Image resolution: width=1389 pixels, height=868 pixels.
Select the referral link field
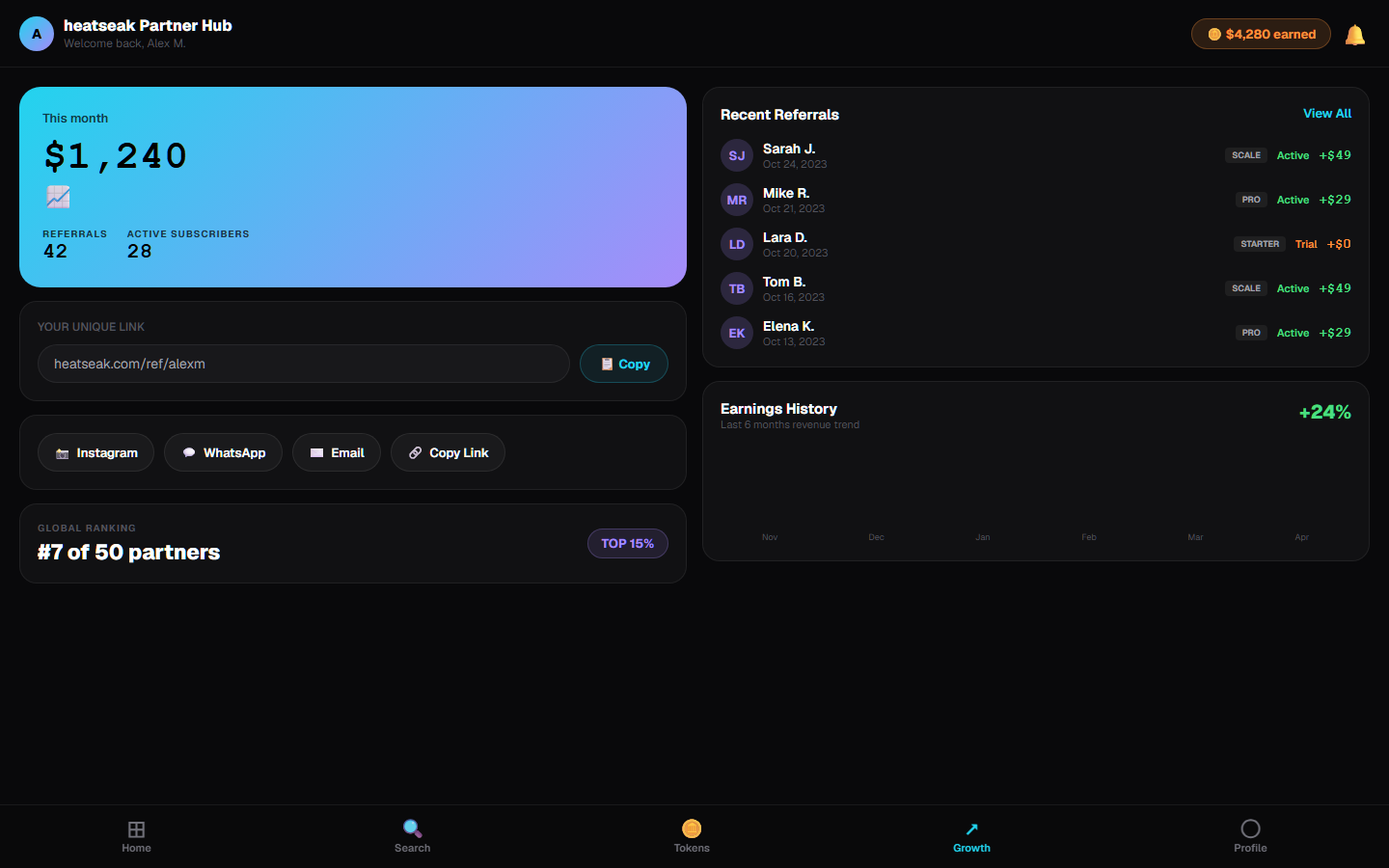(x=304, y=364)
